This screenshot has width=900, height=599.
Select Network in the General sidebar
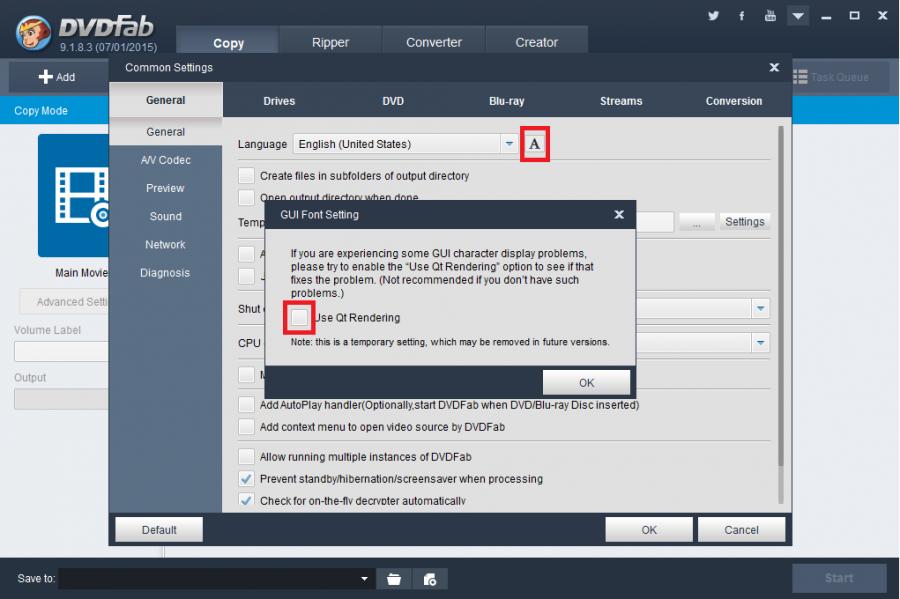coord(165,245)
